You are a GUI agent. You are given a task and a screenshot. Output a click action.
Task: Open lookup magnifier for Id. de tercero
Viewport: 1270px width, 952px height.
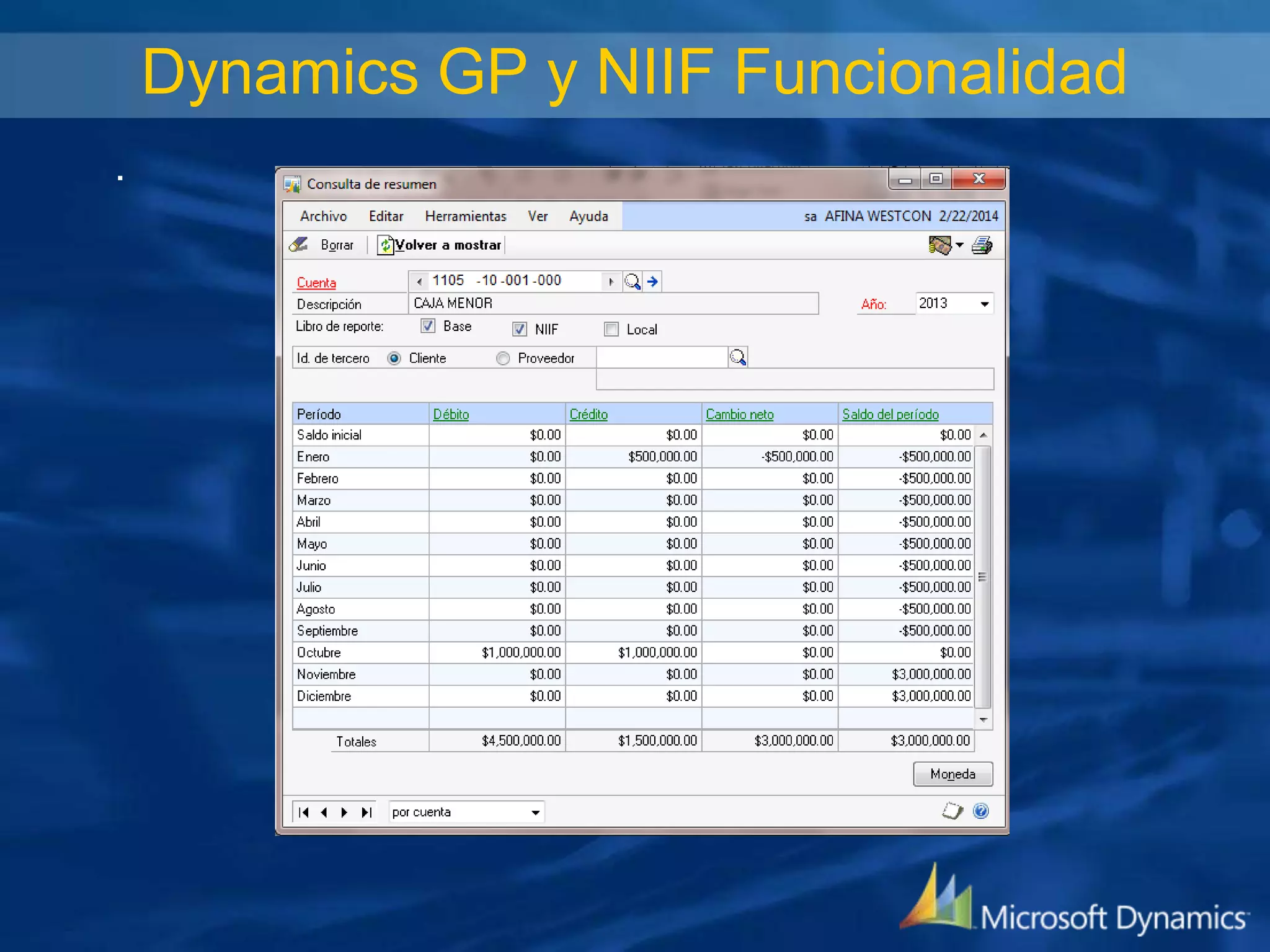(x=738, y=358)
